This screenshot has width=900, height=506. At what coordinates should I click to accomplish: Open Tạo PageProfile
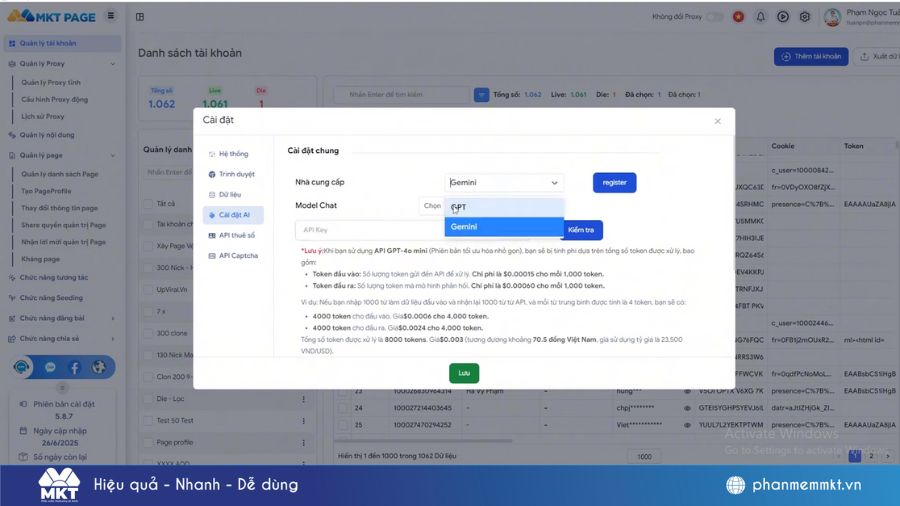tap(46, 191)
